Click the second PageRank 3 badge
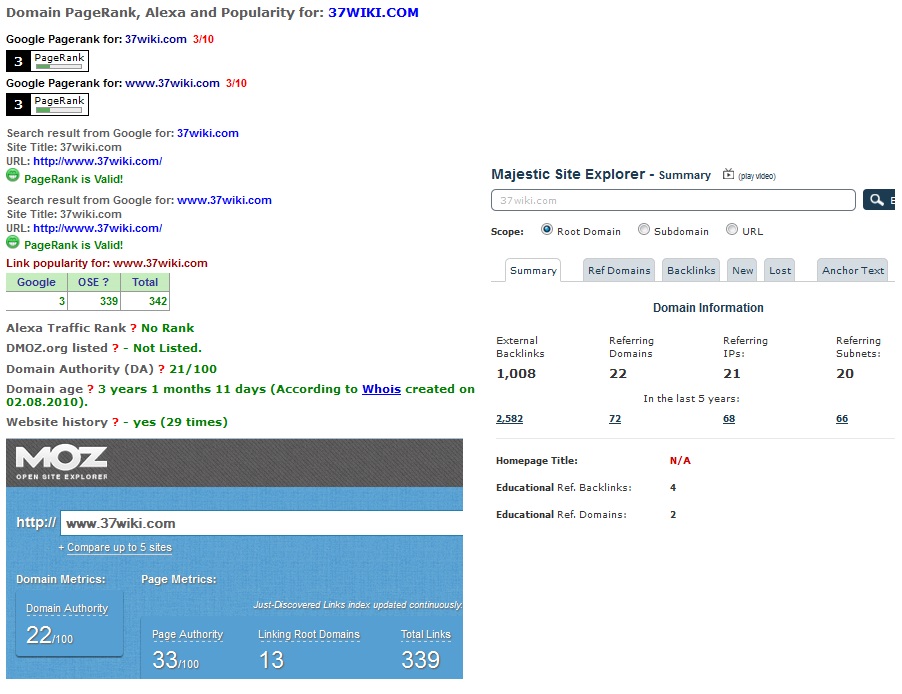 pos(47,104)
